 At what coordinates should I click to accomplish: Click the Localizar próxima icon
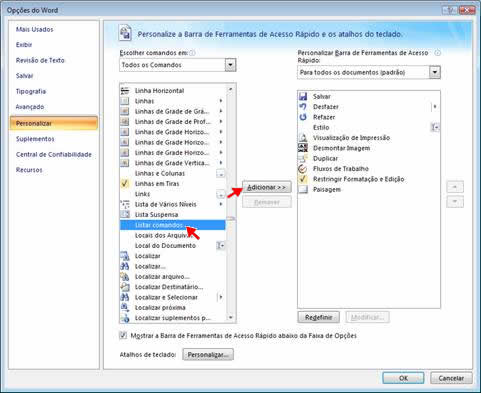(x=125, y=307)
